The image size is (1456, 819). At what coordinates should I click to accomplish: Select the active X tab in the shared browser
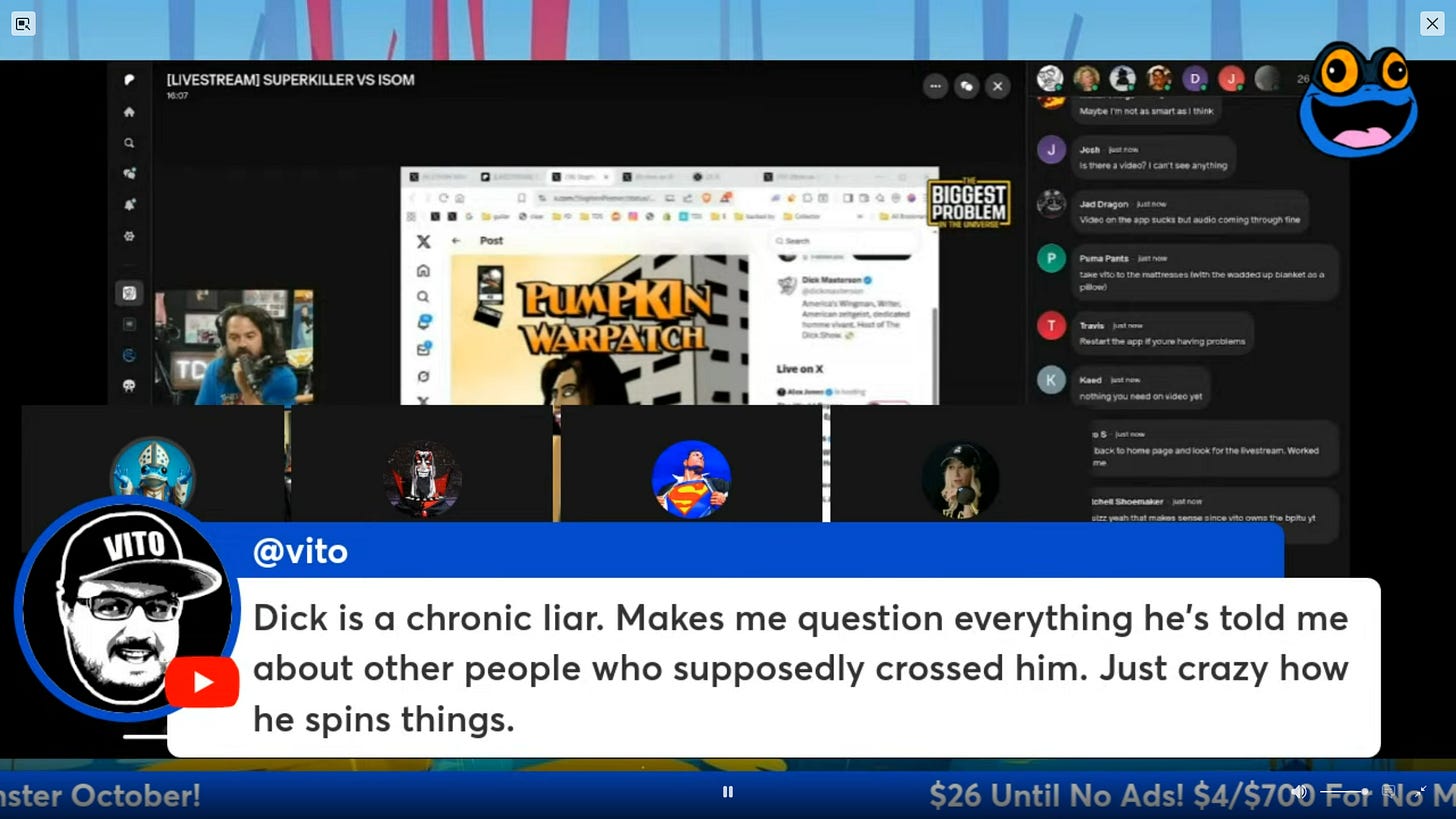click(579, 177)
